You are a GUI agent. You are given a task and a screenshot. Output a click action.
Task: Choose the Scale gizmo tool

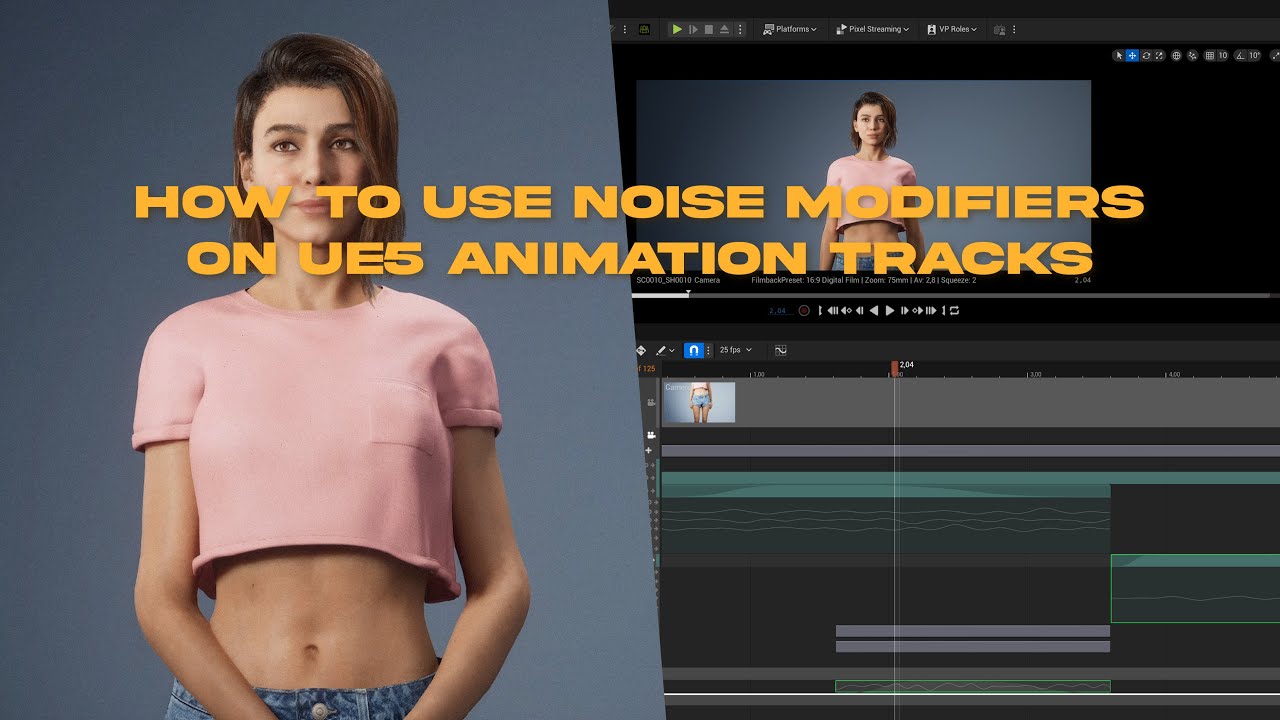click(1159, 55)
